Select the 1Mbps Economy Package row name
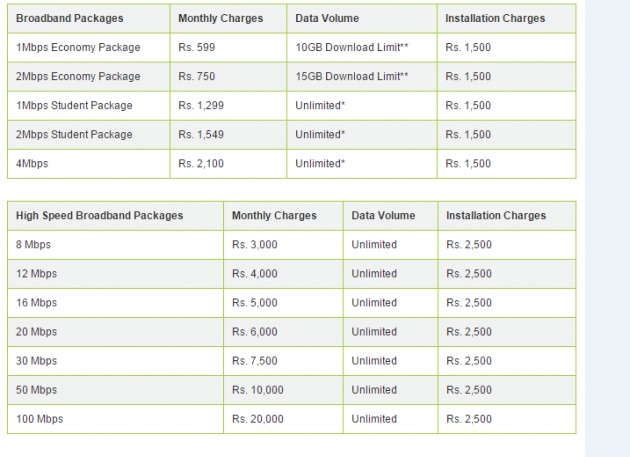The image size is (630, 457). click(78, 47)
